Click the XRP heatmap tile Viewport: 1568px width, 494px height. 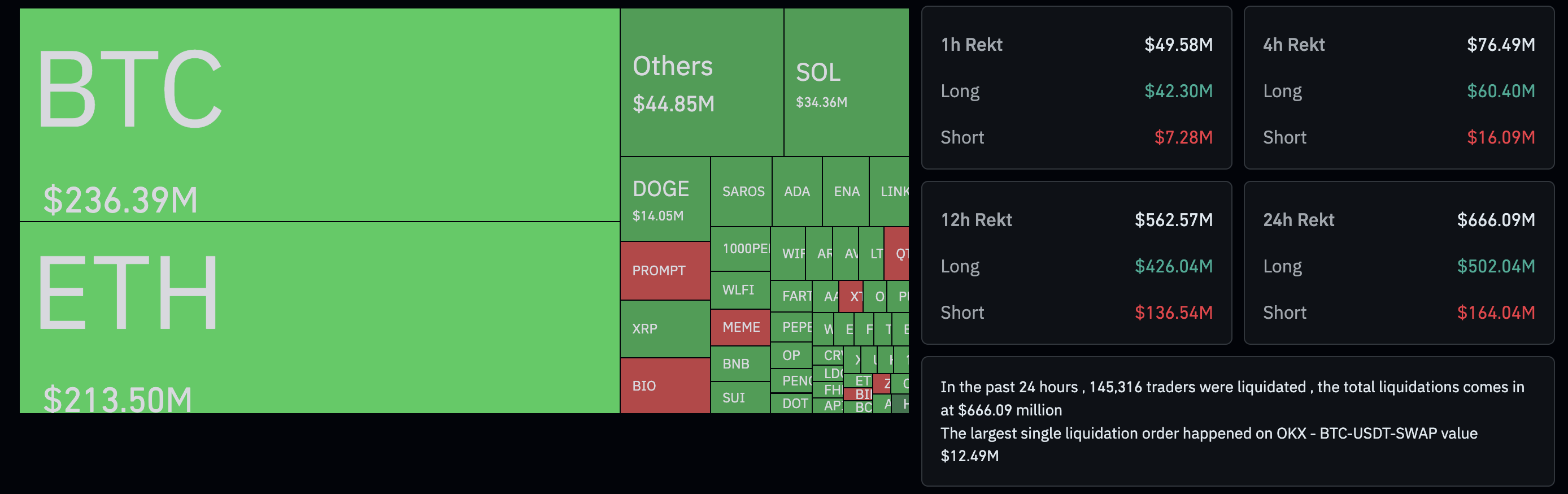click(x=665, y=329)
